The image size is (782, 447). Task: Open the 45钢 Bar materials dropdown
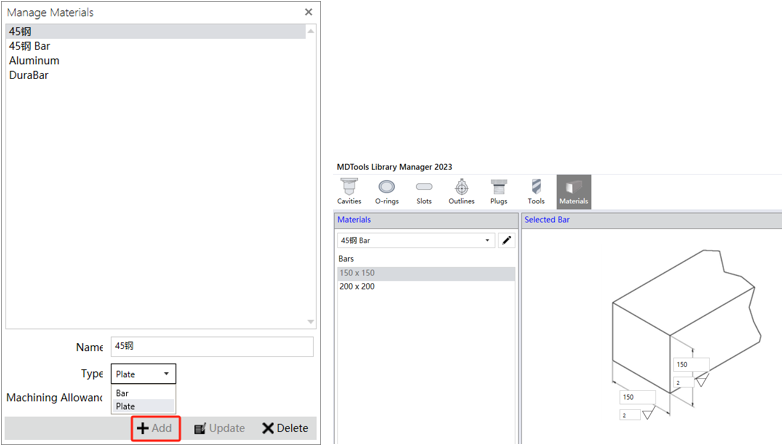(x=415, y=240)
